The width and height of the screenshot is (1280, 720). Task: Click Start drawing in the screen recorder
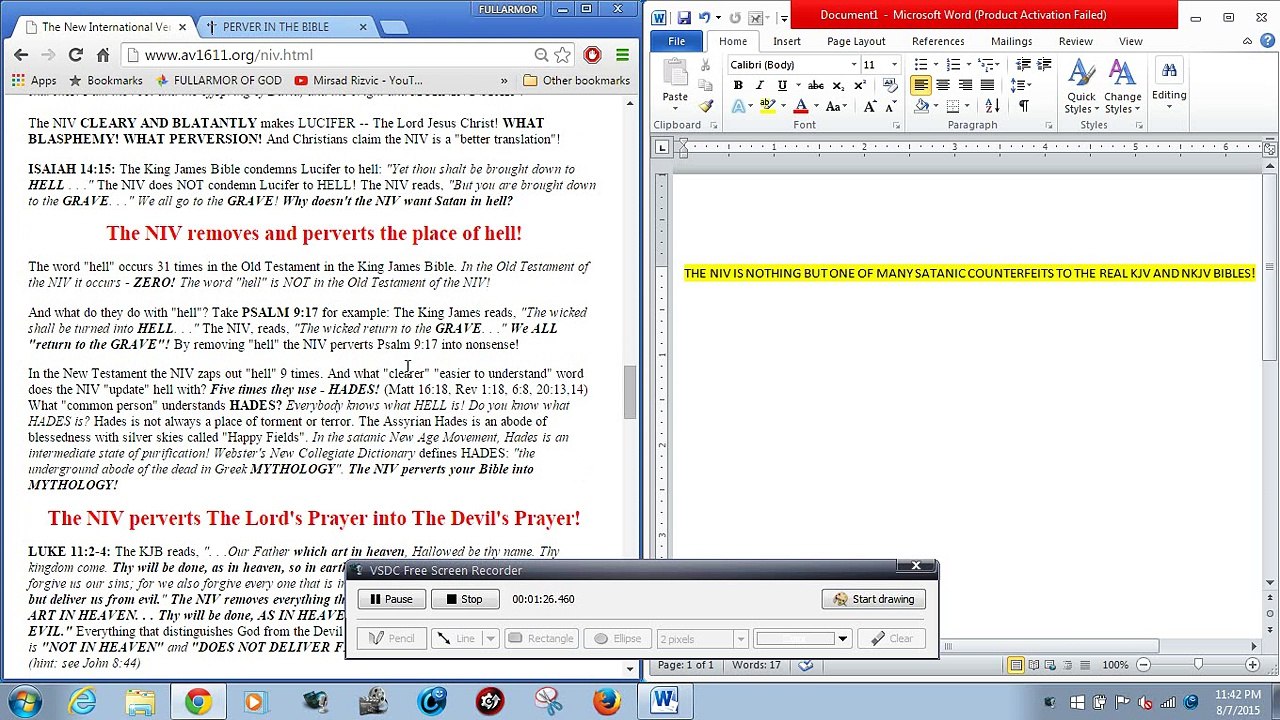click(x=874, y=599)
